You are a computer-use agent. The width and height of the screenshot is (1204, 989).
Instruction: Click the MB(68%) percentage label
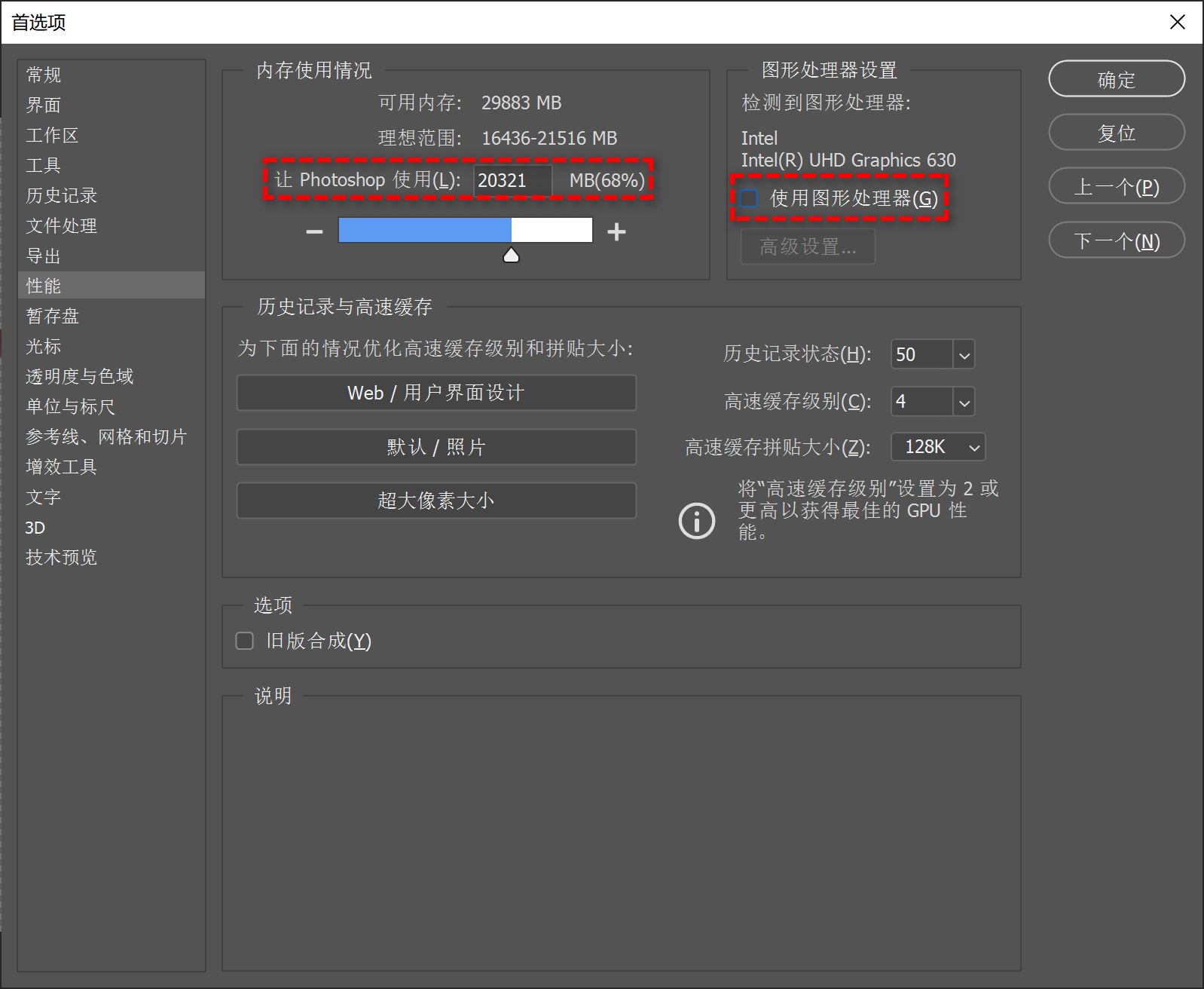607,180
